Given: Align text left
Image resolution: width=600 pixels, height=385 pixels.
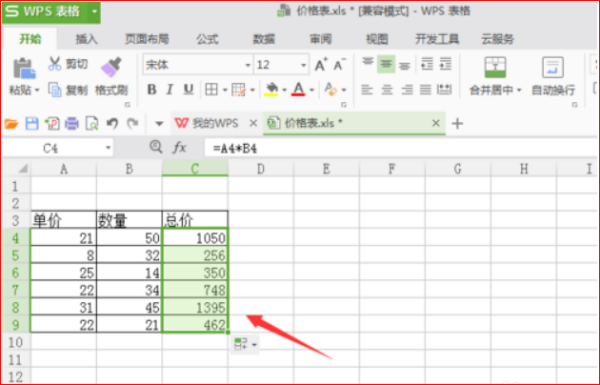Looking at the screenshot, I should (367, 90).
